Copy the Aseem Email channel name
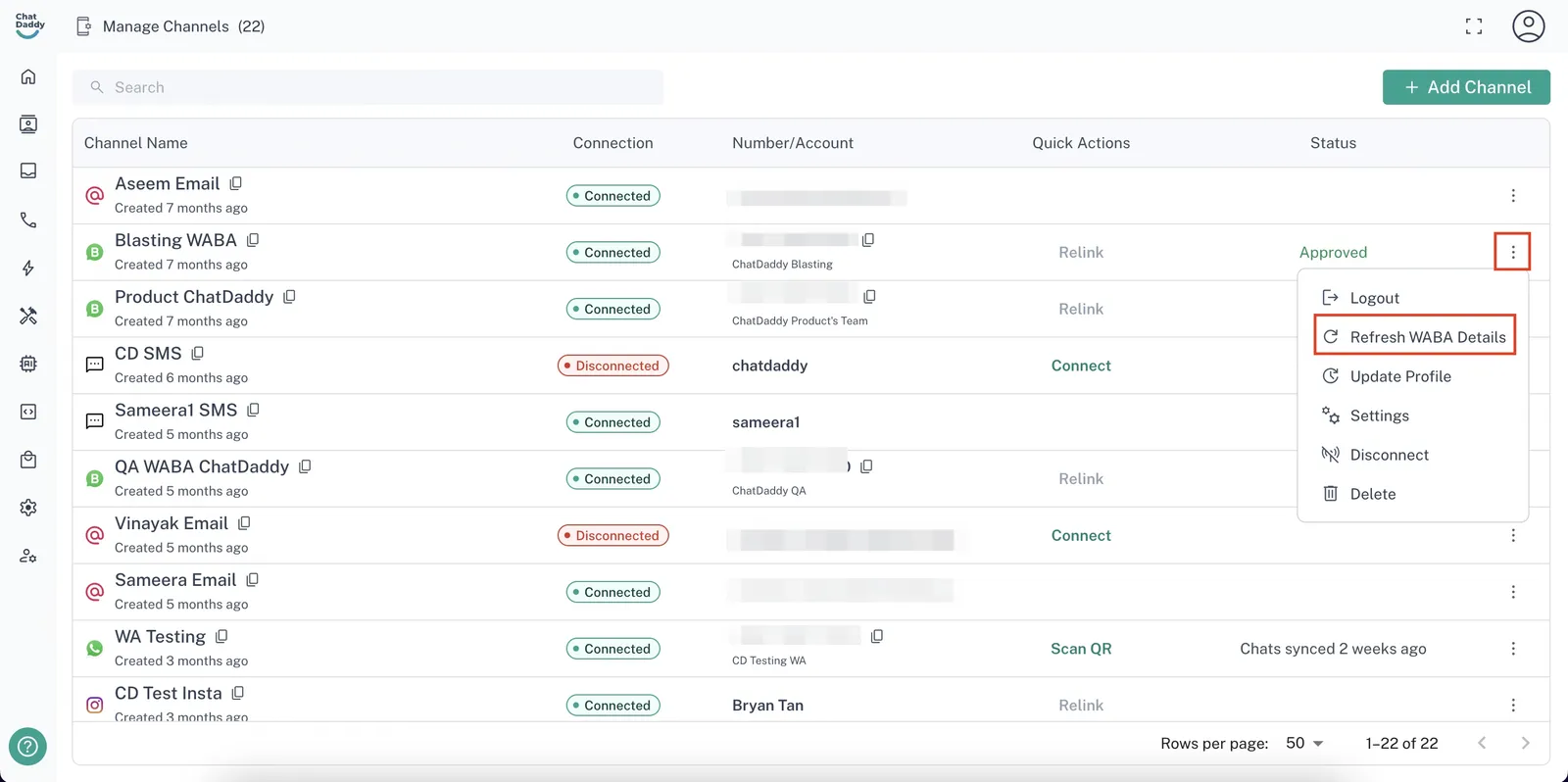Viewport: 1568px width, 782px height. (x=236, y=183)
